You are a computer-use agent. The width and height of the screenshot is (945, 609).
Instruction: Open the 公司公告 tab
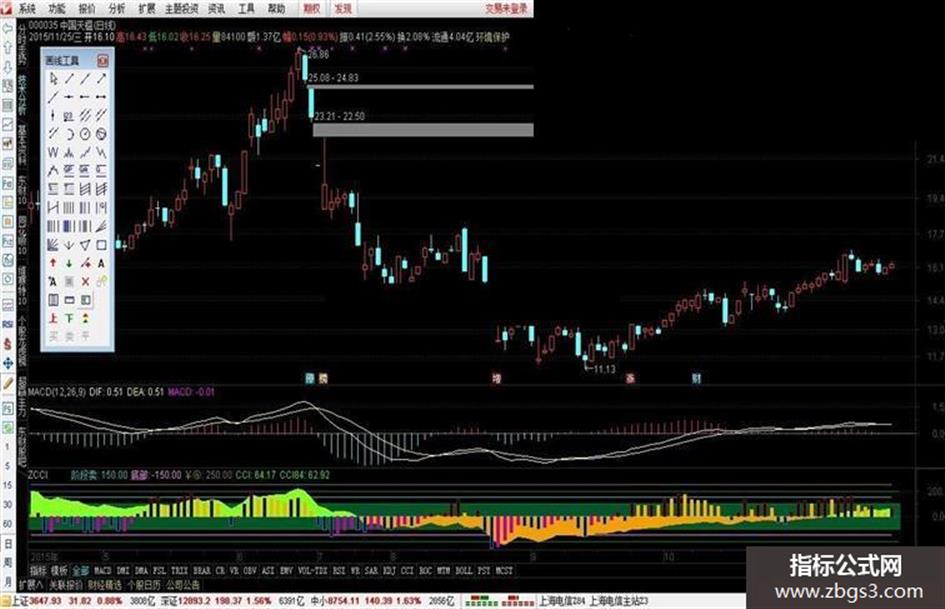point(183,584)
